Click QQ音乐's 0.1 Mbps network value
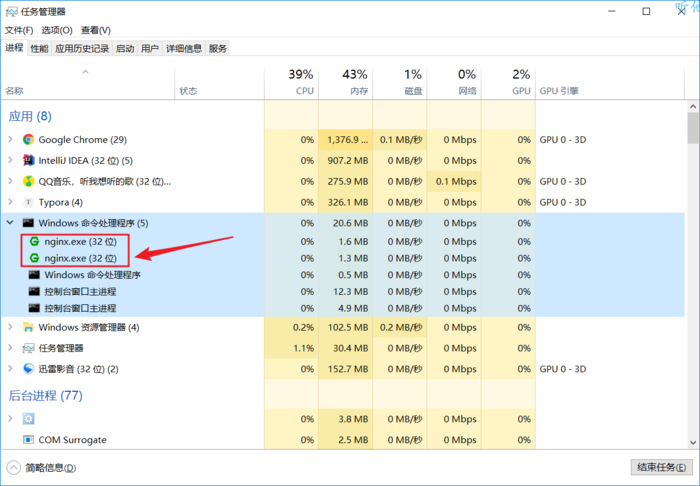Screen dimensions: 700x486 (456, 182)
